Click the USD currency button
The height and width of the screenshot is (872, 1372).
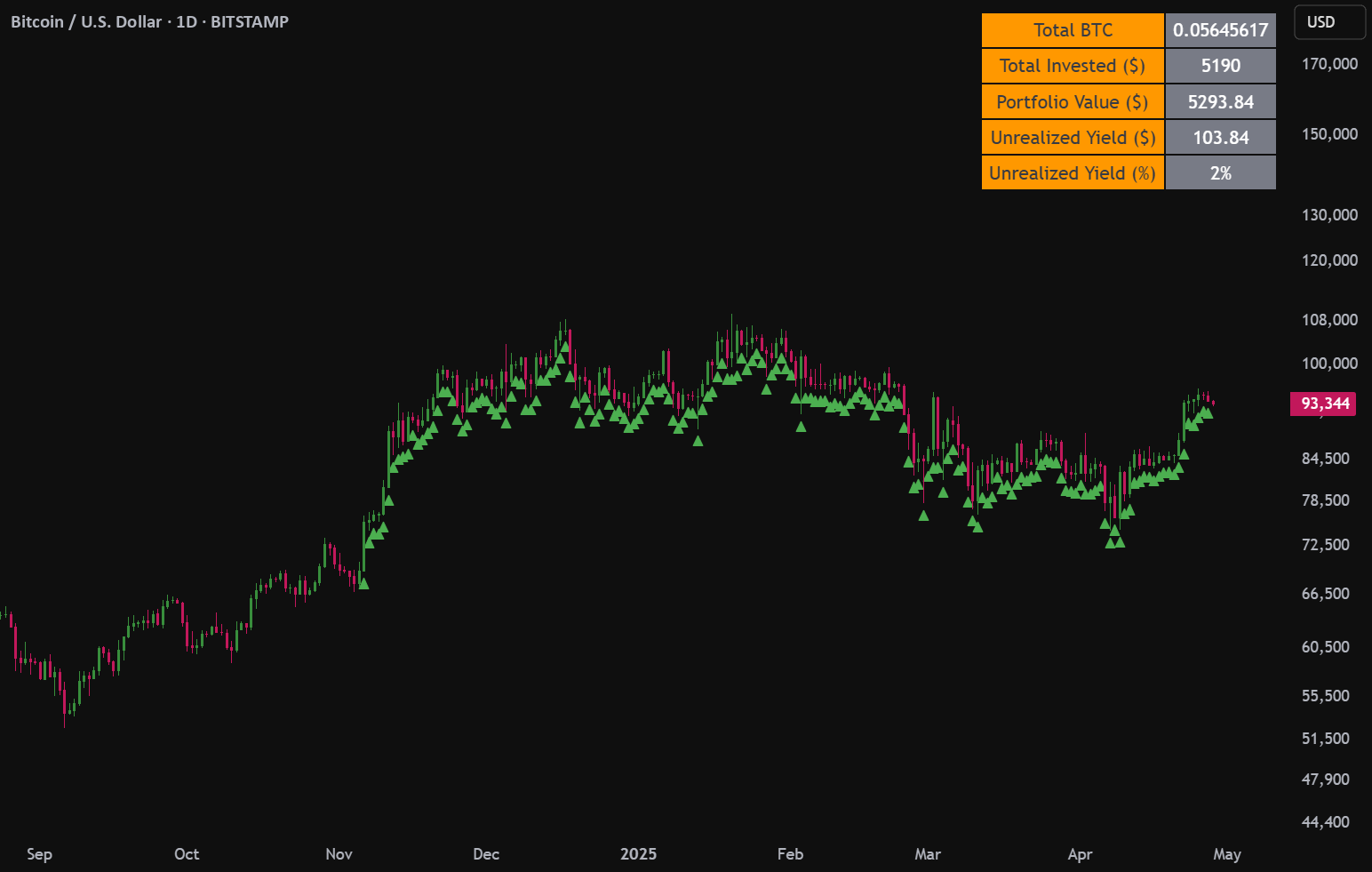pos(1329,22)
